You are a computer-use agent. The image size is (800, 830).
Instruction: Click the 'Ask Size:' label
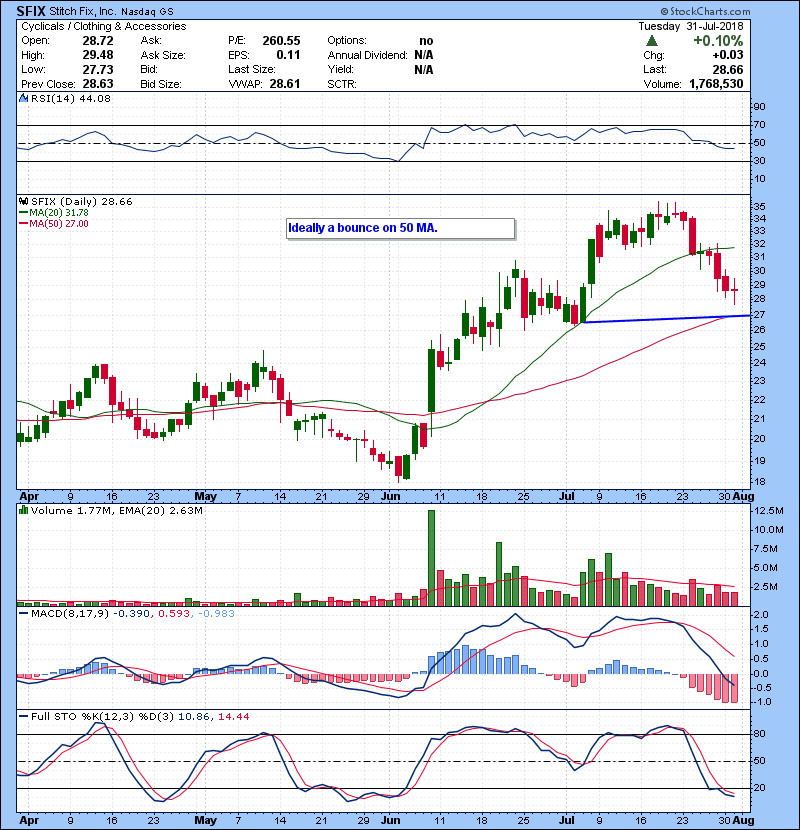[163, 55]
